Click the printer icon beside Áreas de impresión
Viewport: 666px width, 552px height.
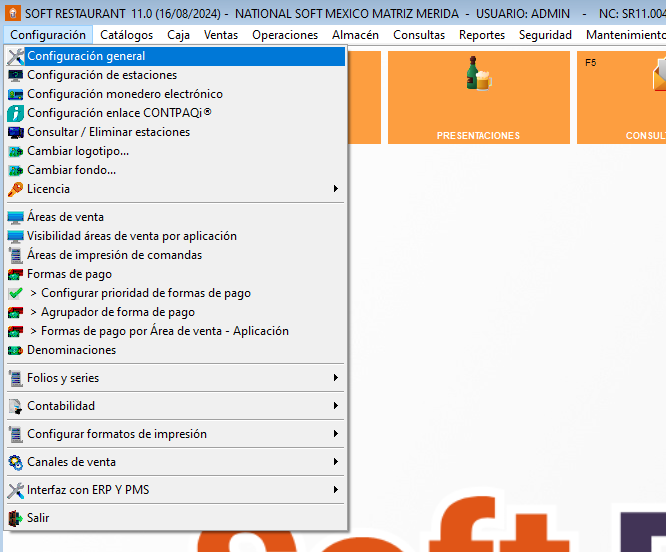coord(16,255)
